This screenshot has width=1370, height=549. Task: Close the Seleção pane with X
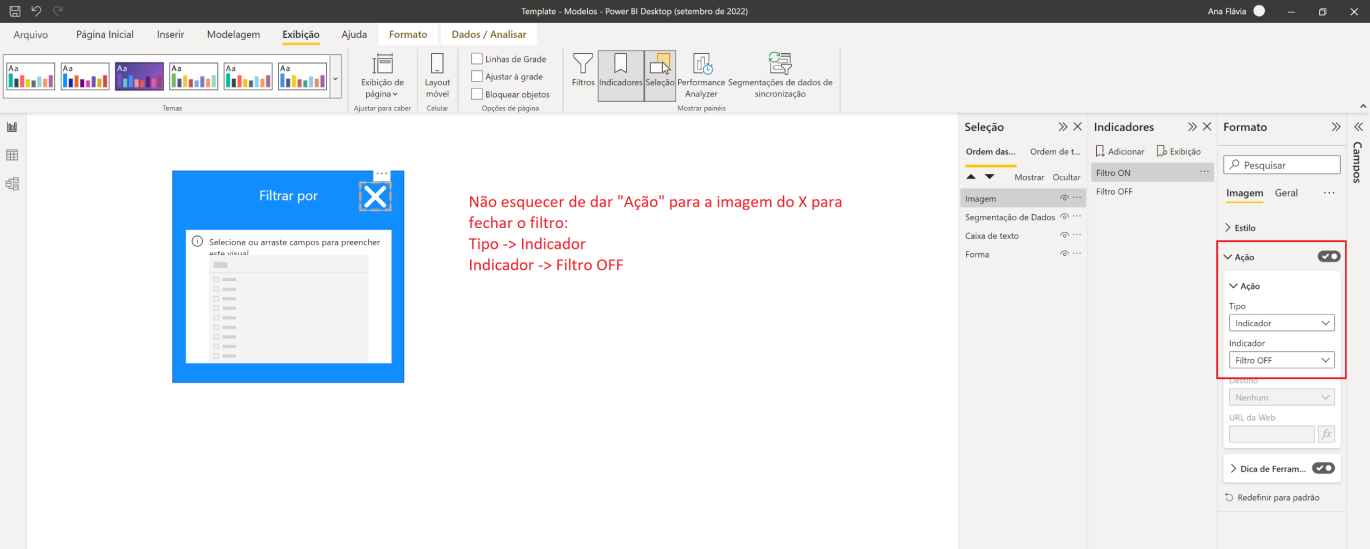(x=1077, y=127)
